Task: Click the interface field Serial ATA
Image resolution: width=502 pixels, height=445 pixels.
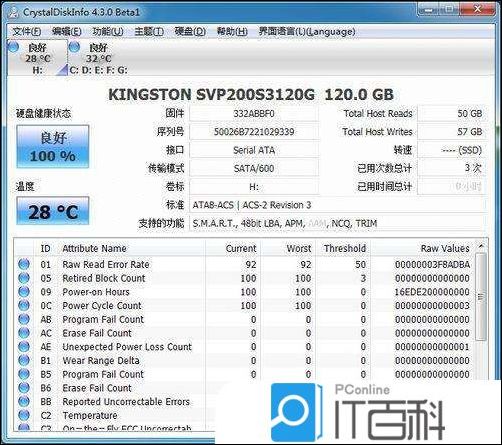Action: (x=254, y=150)
